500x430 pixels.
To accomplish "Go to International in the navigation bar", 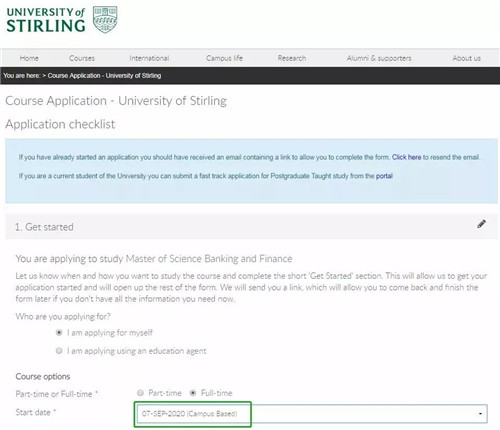I will [x=149, y=58].
